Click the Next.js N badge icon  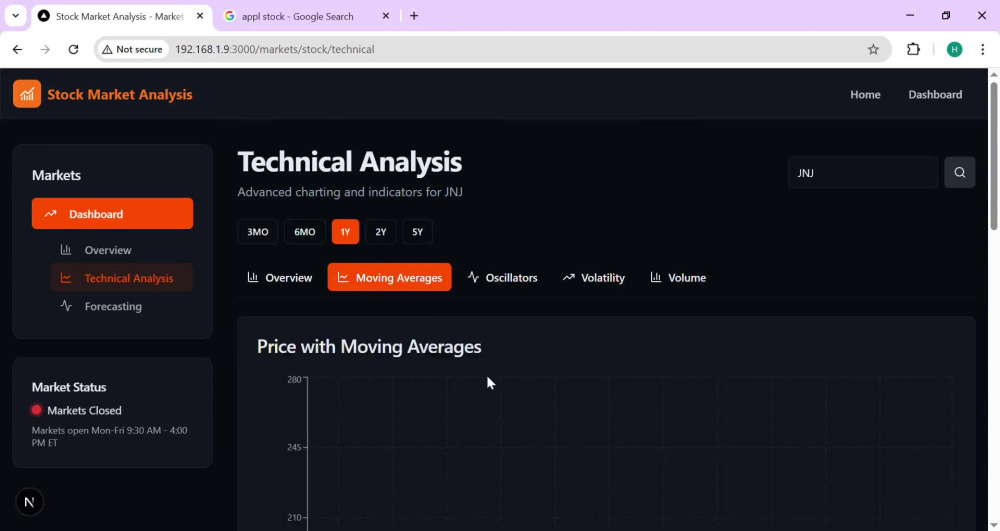[x=29, y=502]
